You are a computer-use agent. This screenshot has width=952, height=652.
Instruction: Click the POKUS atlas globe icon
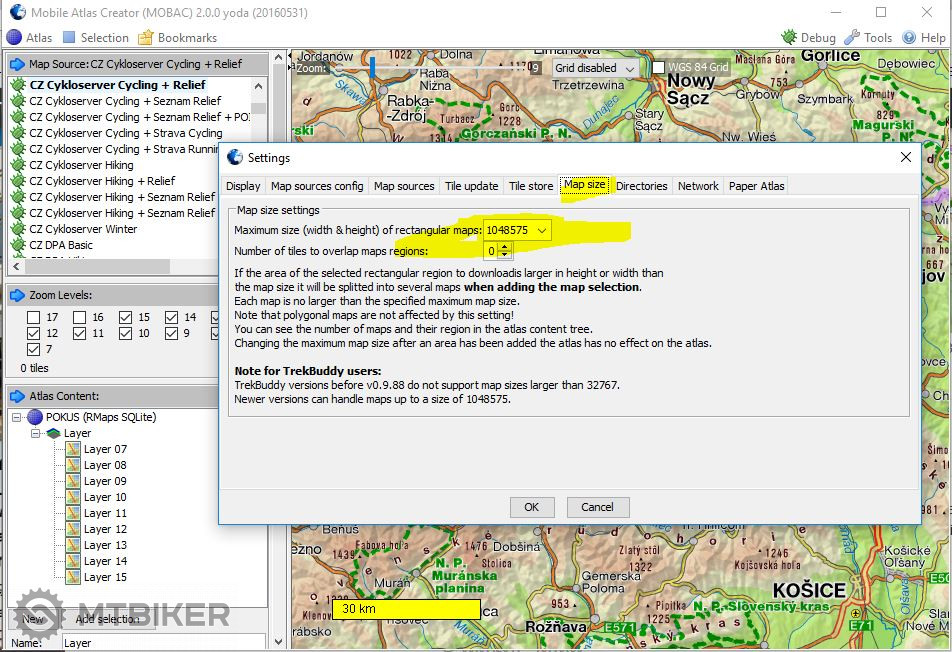tap(35, 417)
